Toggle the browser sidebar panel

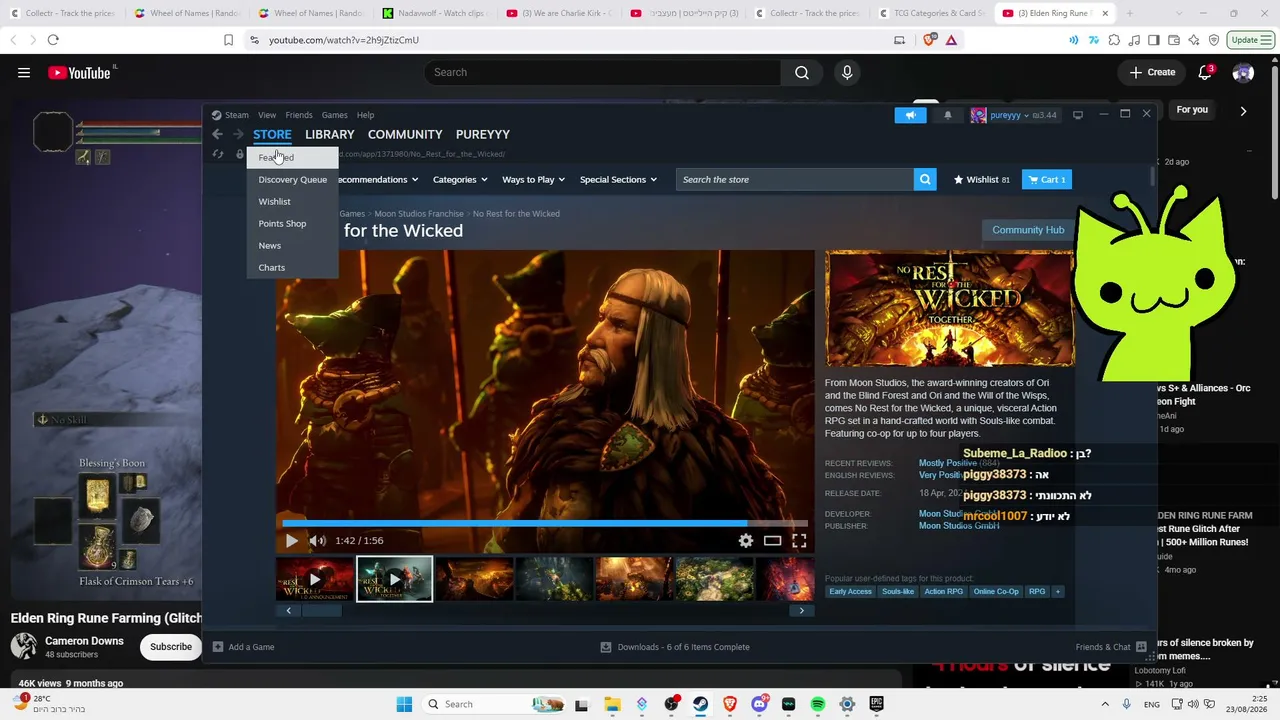1154,40
